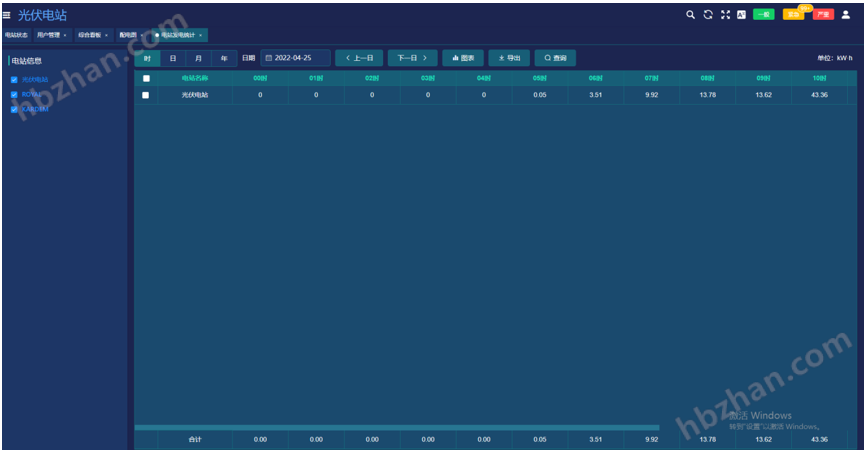
Task: Go to next day with 下一日
Action: coord(412,58)
